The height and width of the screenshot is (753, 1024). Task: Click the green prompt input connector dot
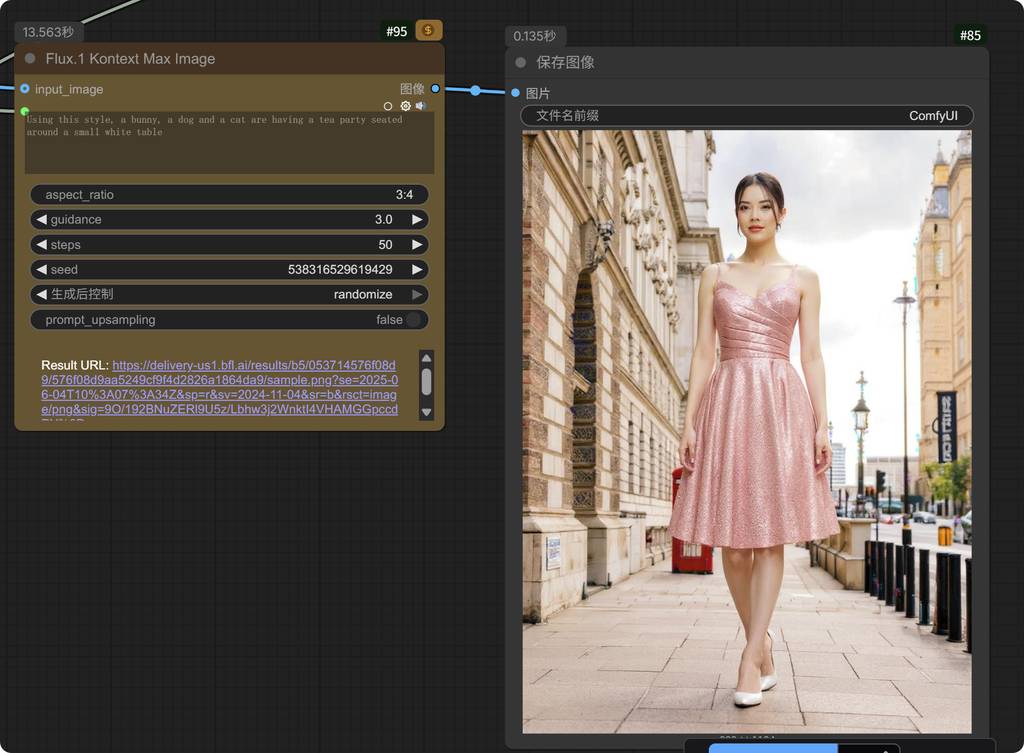click(x=25, y=110)
